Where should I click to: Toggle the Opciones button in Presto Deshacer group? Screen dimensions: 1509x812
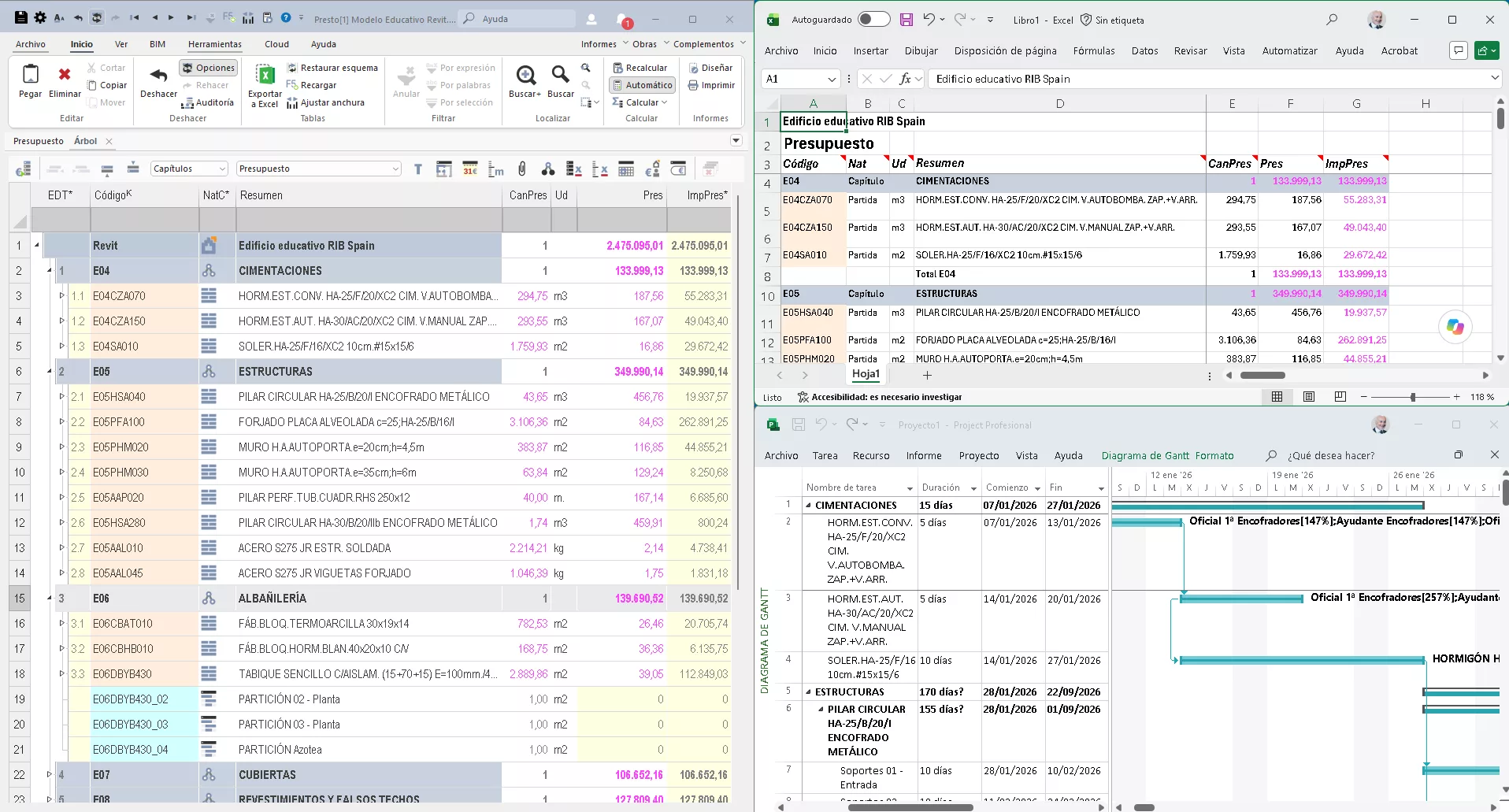pos(208,68)
